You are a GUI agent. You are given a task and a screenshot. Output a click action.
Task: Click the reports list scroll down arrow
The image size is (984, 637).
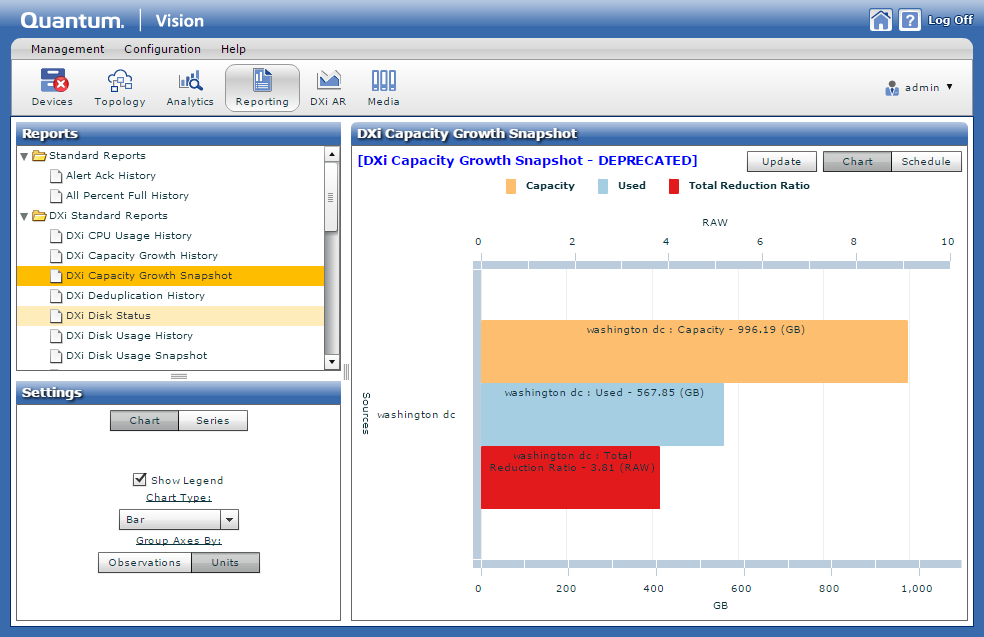pos(331,361)
